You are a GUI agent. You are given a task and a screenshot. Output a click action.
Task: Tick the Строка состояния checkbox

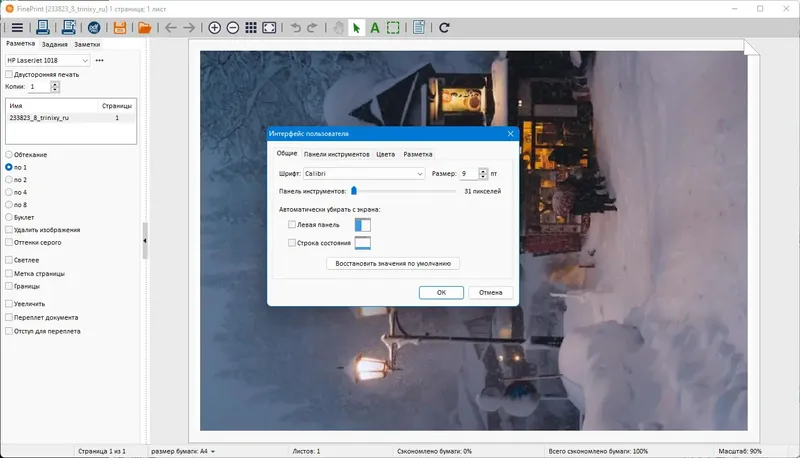click(x=292, y=243)
